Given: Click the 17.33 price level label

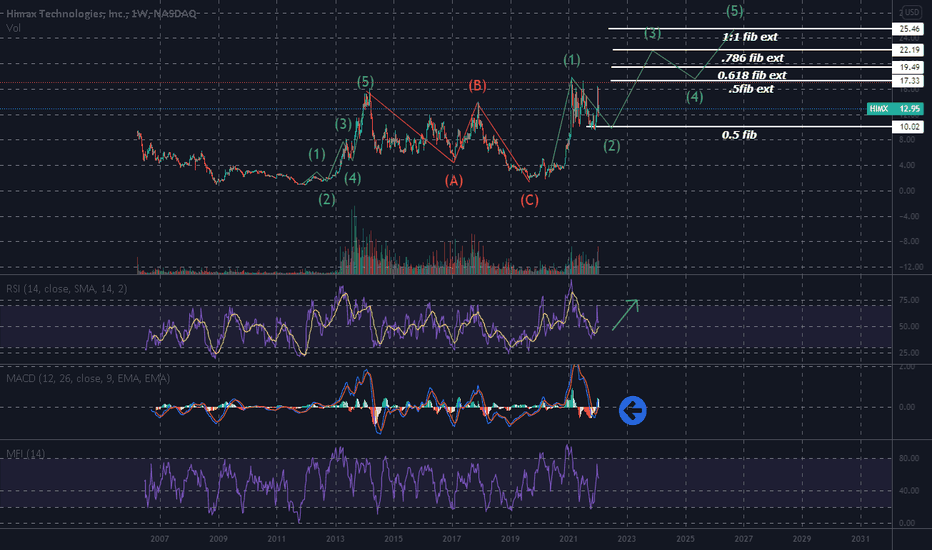Looking at the screenshot, I should [909, 80].
